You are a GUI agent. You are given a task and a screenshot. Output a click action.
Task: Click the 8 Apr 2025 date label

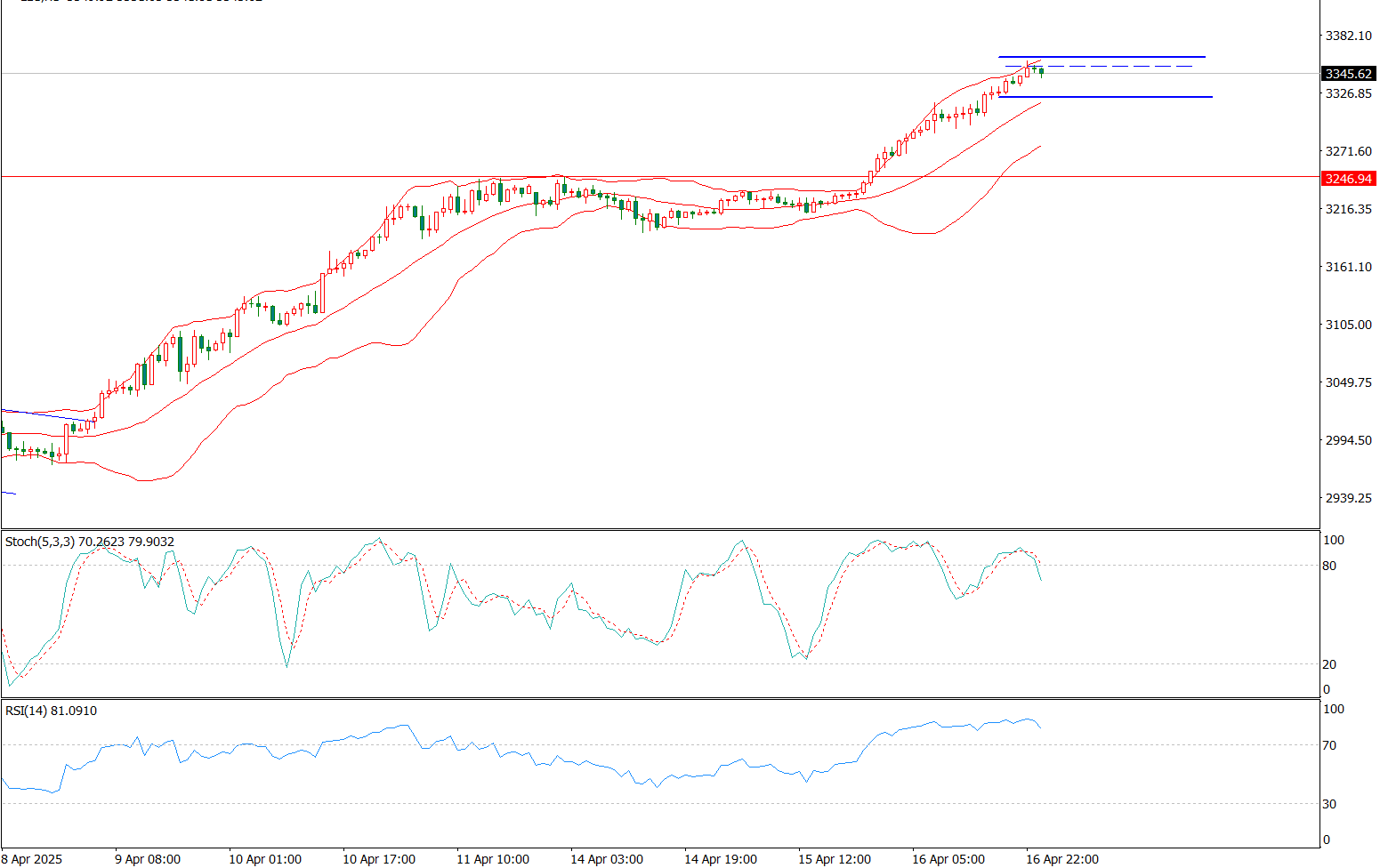click(x=32, y=859)
